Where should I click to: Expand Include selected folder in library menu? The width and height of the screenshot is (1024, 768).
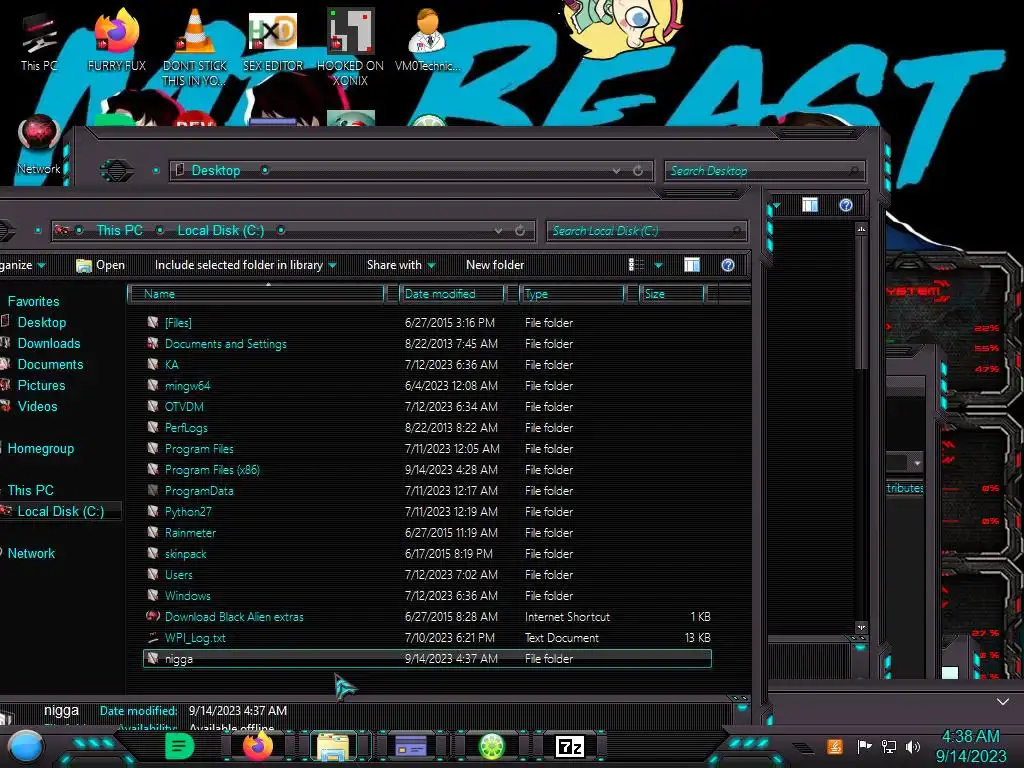tap(246, 264)
